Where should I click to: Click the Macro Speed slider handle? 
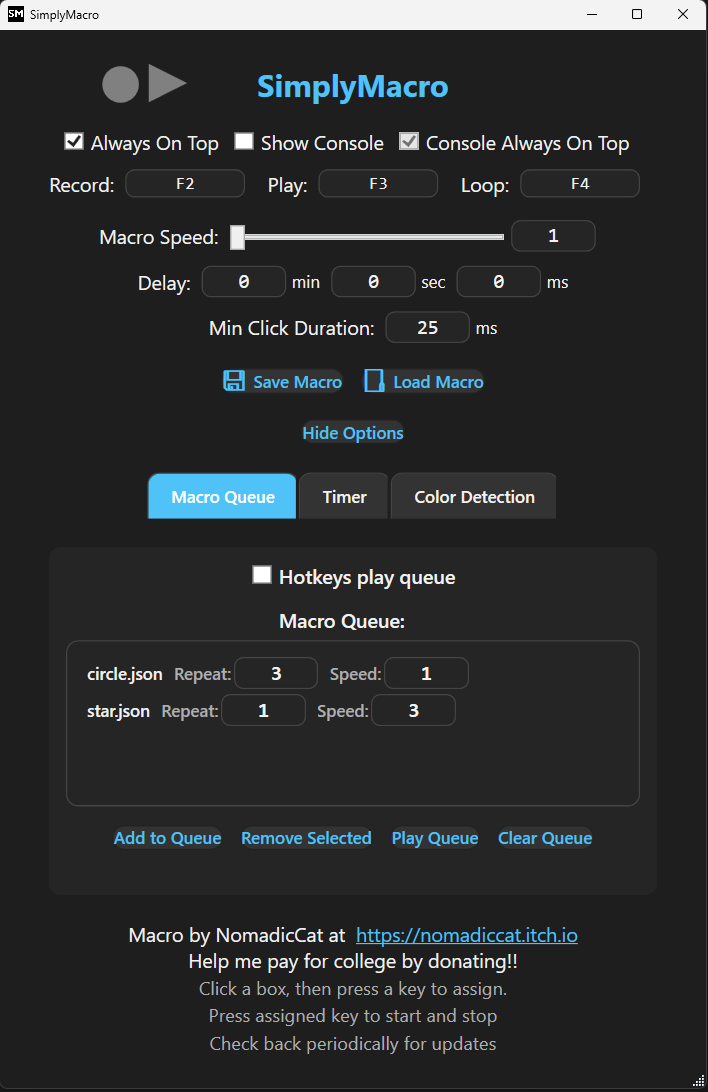pos(237,237)
